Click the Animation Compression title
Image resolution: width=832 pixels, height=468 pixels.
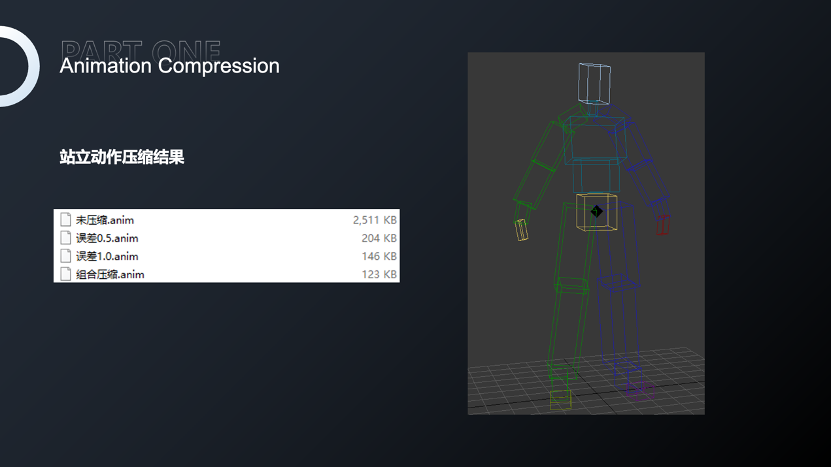(x=169, y=66)
